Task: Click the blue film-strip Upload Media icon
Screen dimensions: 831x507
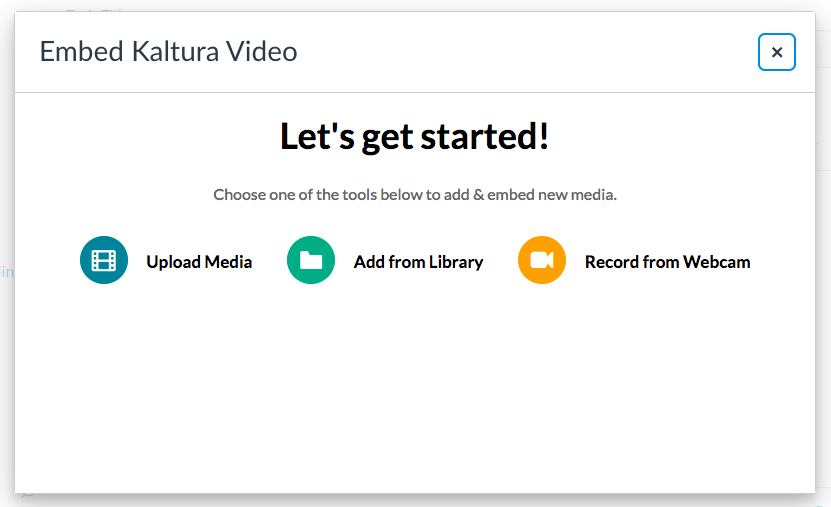Action: [104, 260]
